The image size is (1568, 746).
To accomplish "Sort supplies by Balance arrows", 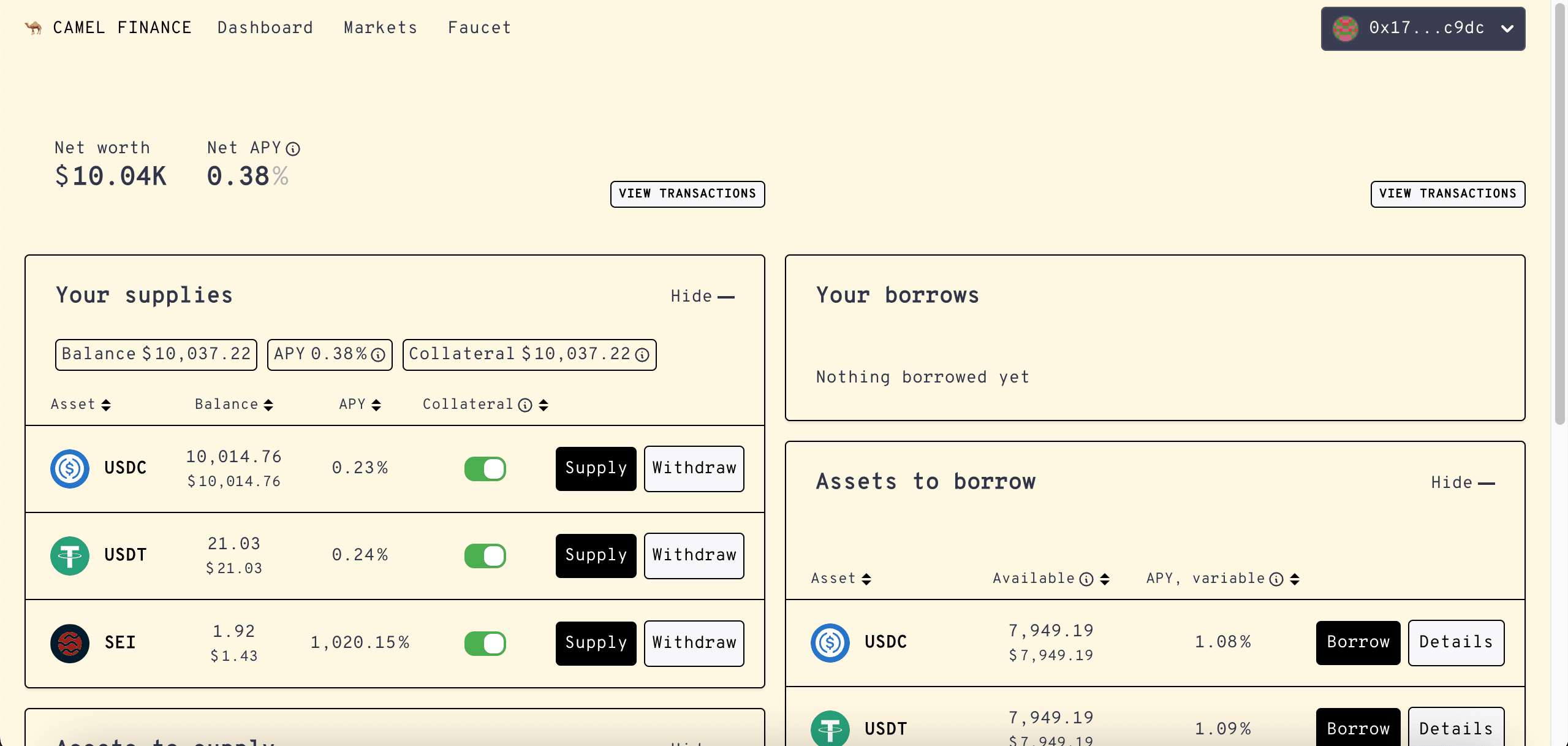I will coord(268,405).
